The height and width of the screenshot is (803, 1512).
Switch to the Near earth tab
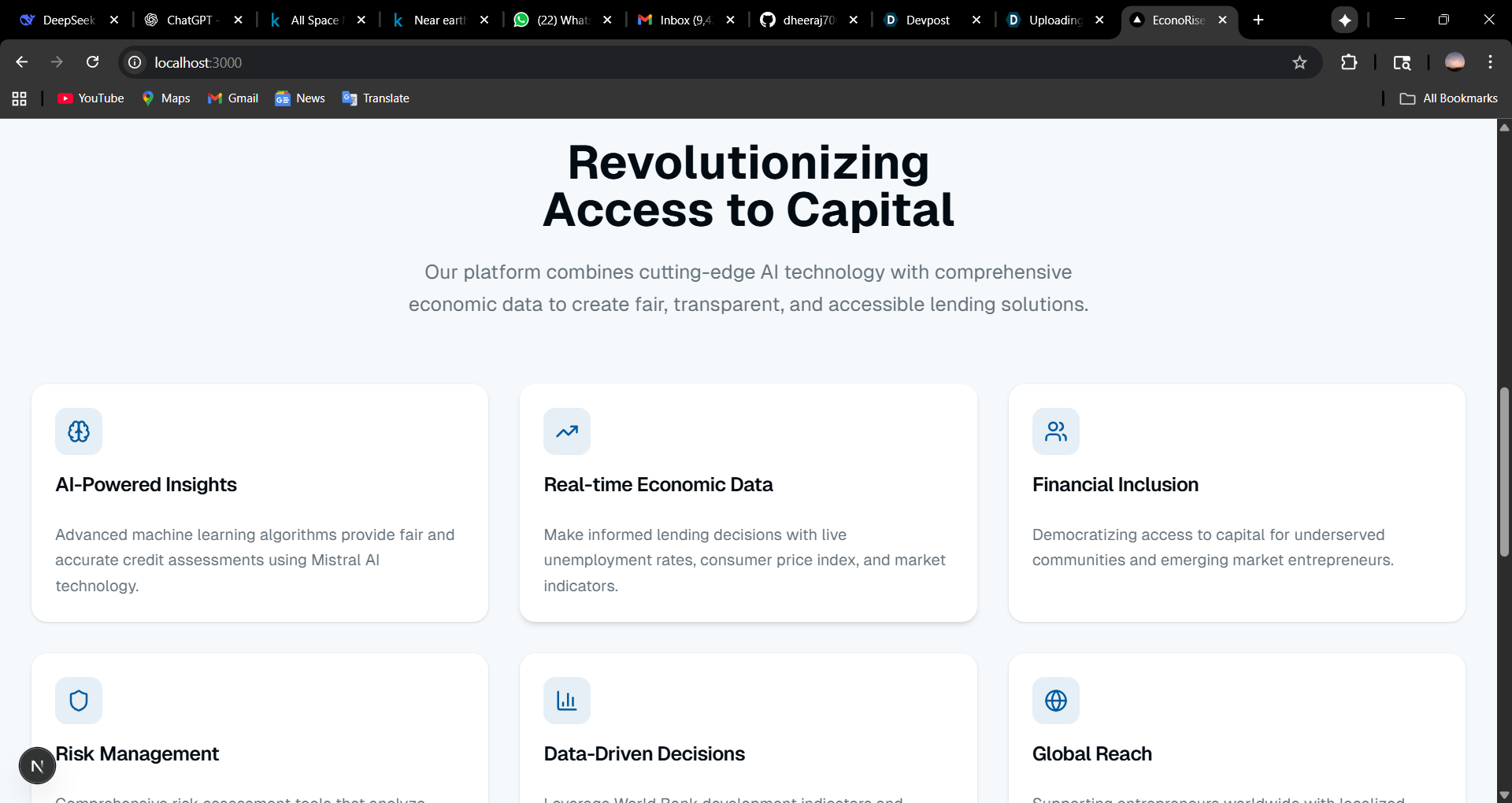(429, 20)
